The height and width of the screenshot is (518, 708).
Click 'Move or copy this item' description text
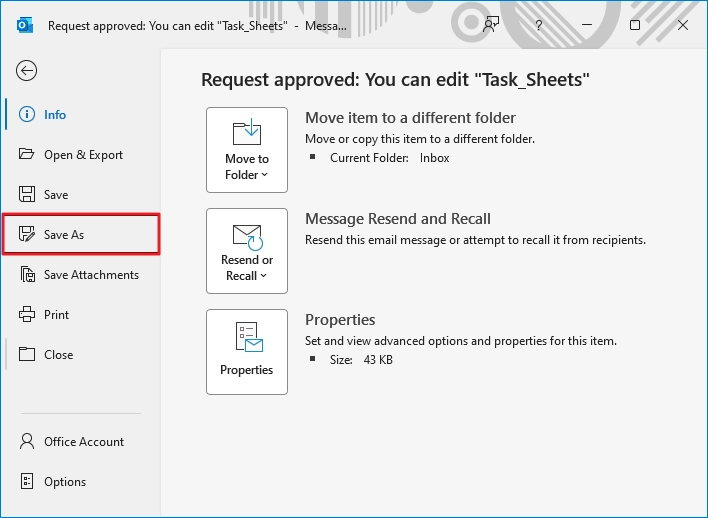(x=420, y=139)
